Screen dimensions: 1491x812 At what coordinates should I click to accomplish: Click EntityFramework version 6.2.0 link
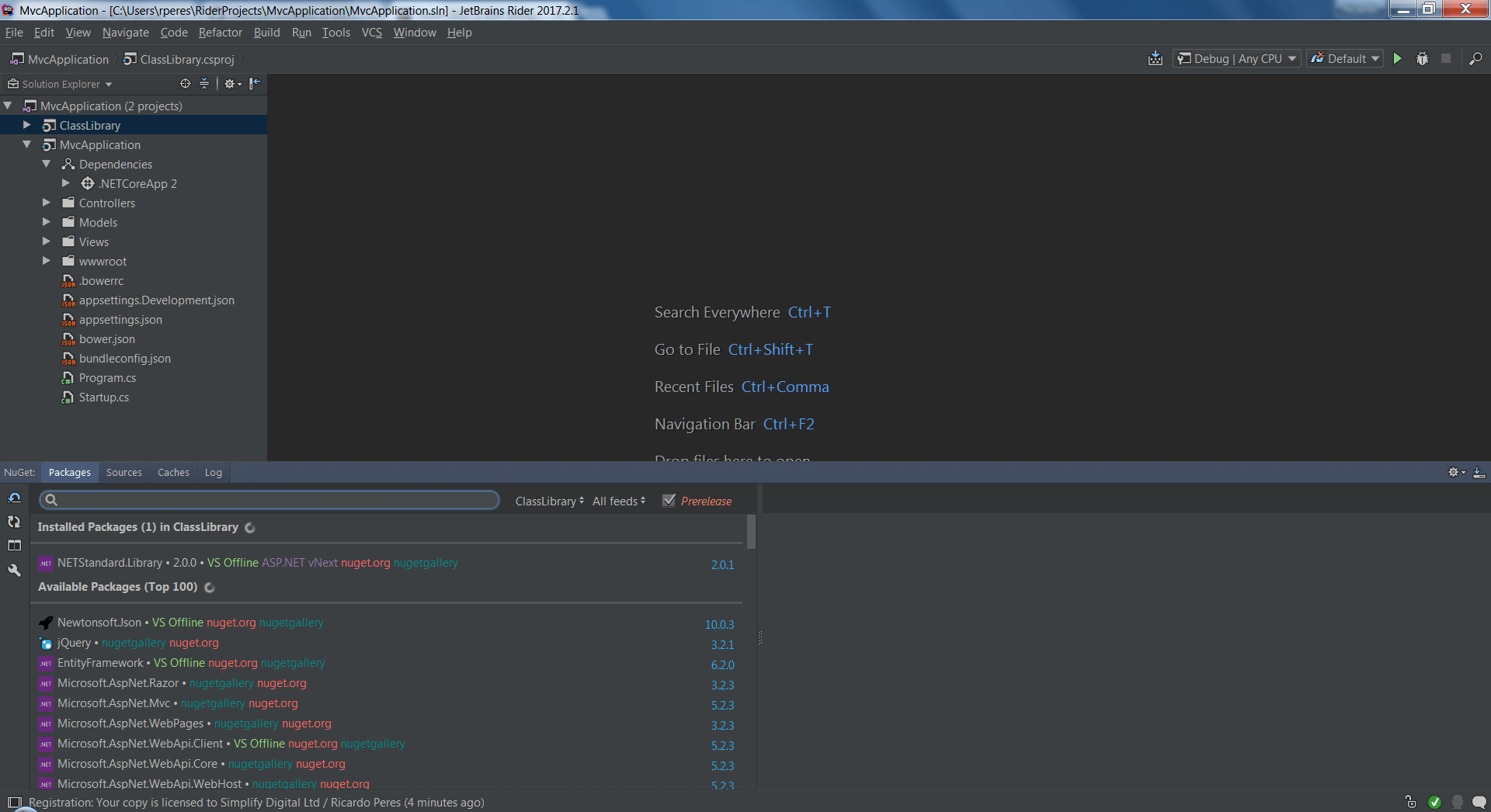pyautogui.click(x=722, y=665)
